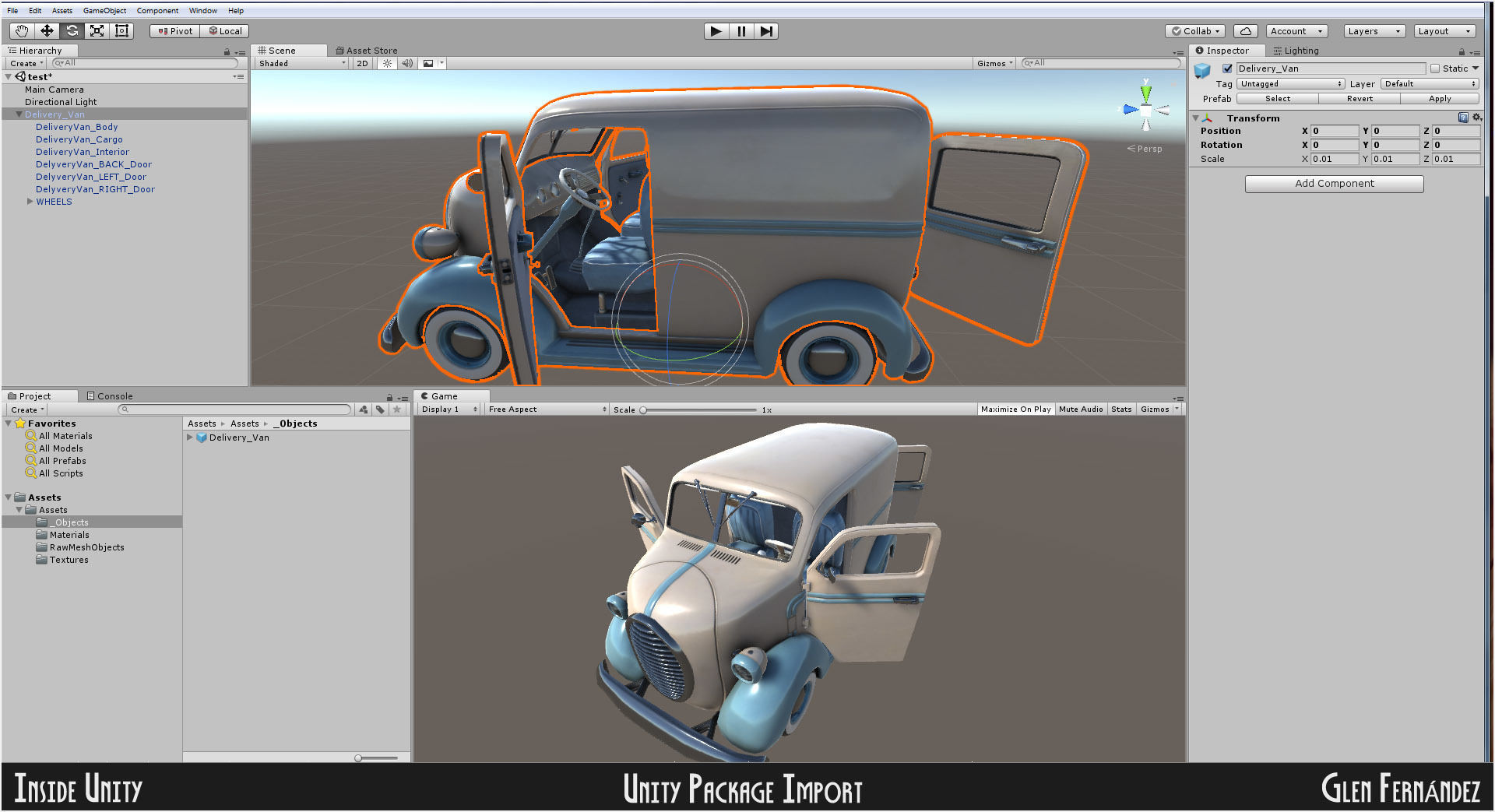Click the Add Component button
Viewport: 1495px width, 812px height.
coord(1334,184)
